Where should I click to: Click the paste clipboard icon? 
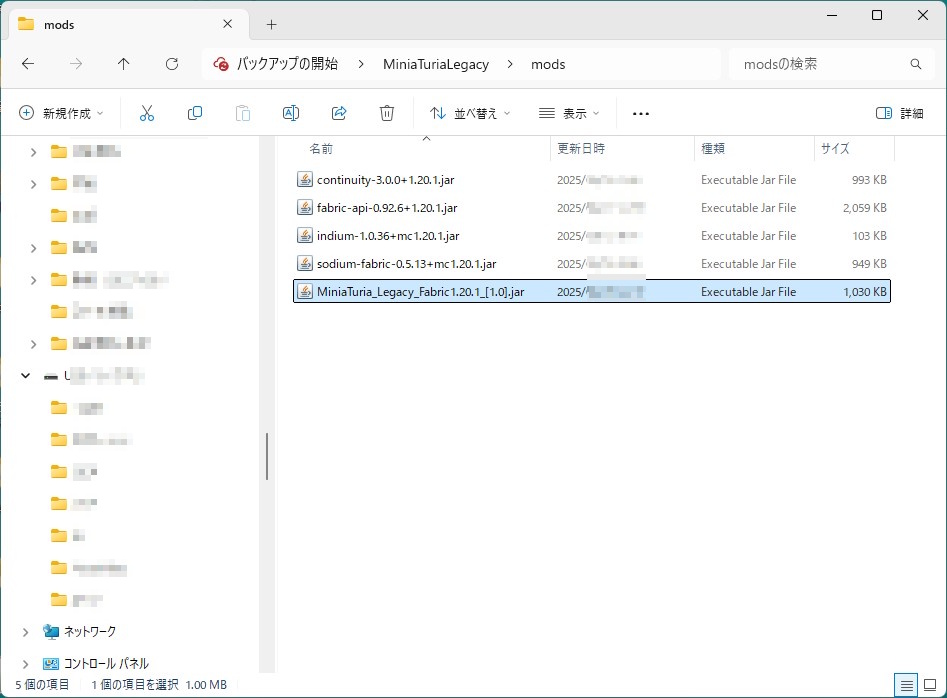pos(243,113)
